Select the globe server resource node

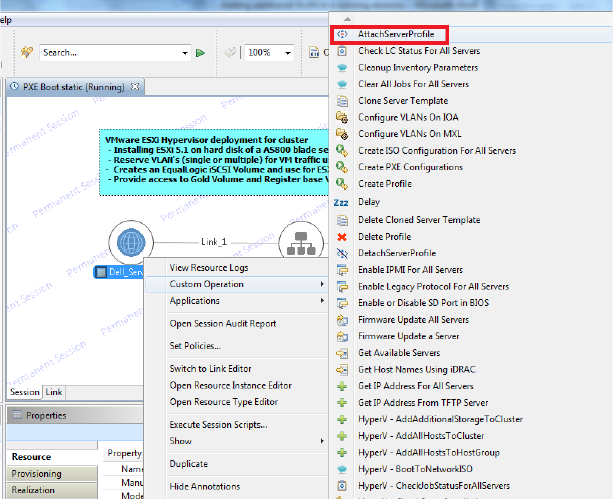pos(130,243)
